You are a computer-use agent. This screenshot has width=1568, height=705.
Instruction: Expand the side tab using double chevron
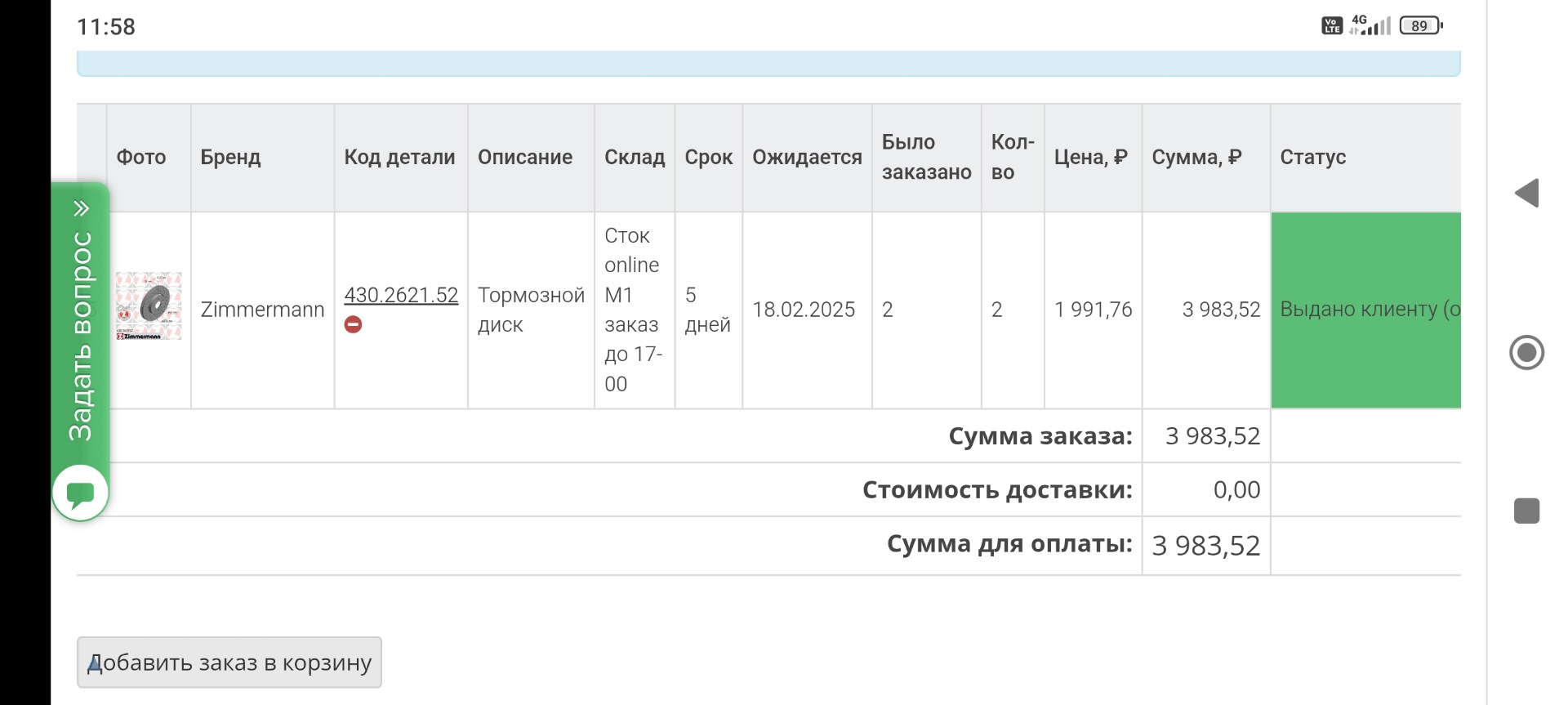point(81,208)
